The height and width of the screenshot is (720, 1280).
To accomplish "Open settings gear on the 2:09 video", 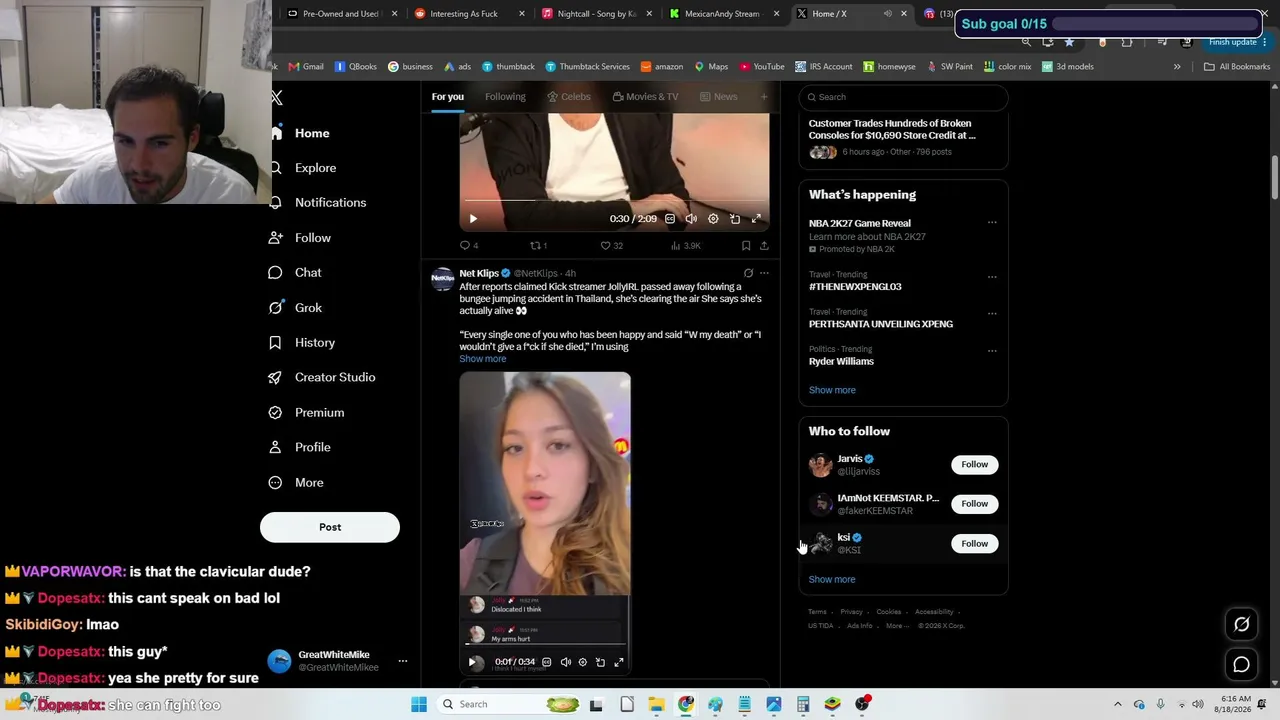I will tap(713, 219).
